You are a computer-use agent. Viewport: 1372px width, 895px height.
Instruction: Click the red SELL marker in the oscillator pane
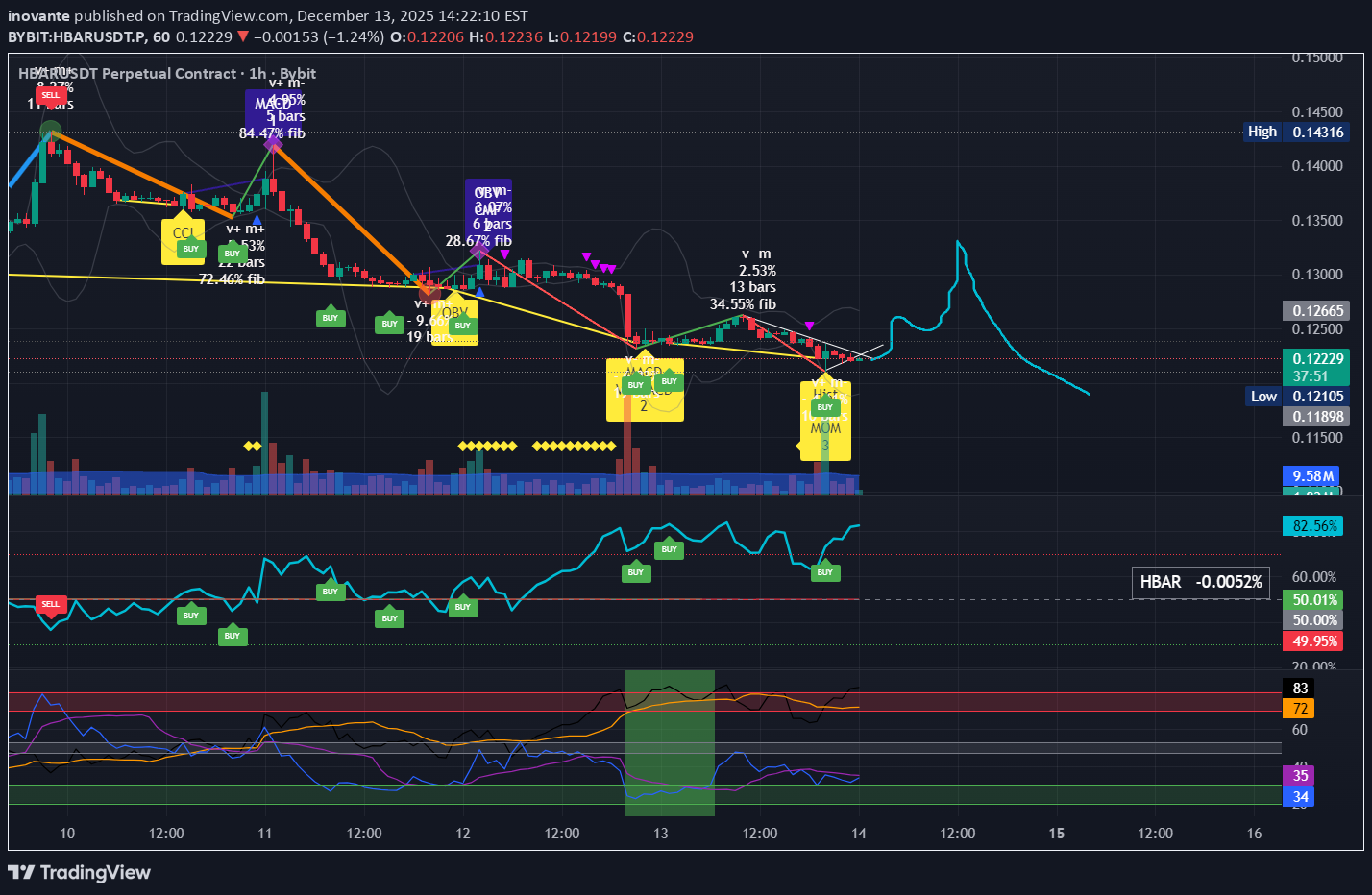point(51,604)
